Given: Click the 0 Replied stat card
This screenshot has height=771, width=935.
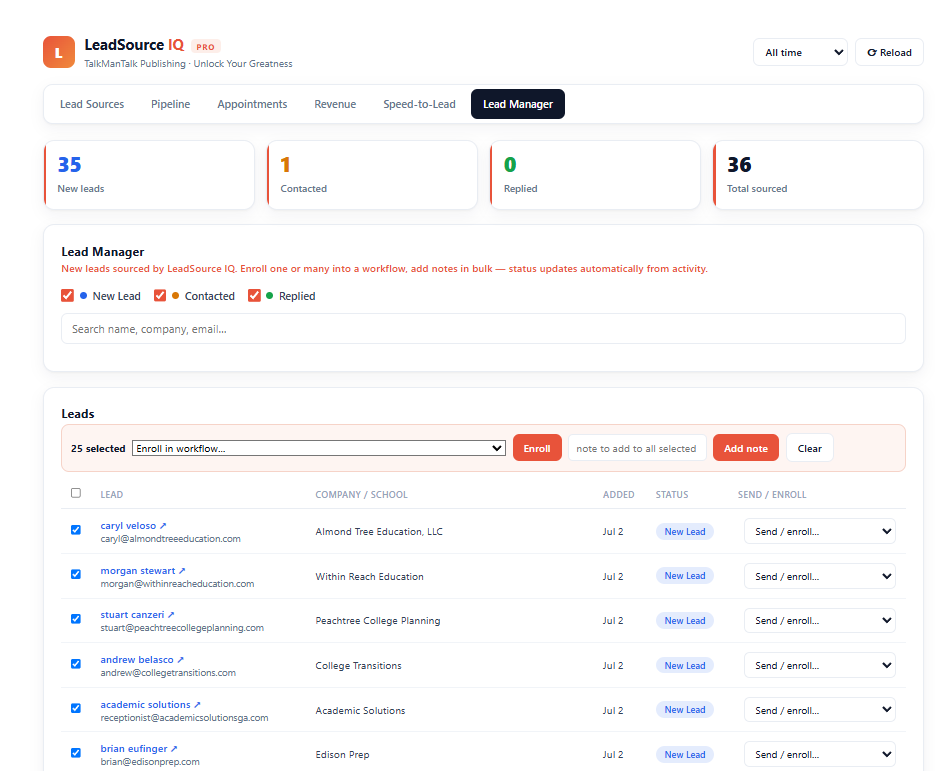Looking at the screenshot, I should 595,175.
